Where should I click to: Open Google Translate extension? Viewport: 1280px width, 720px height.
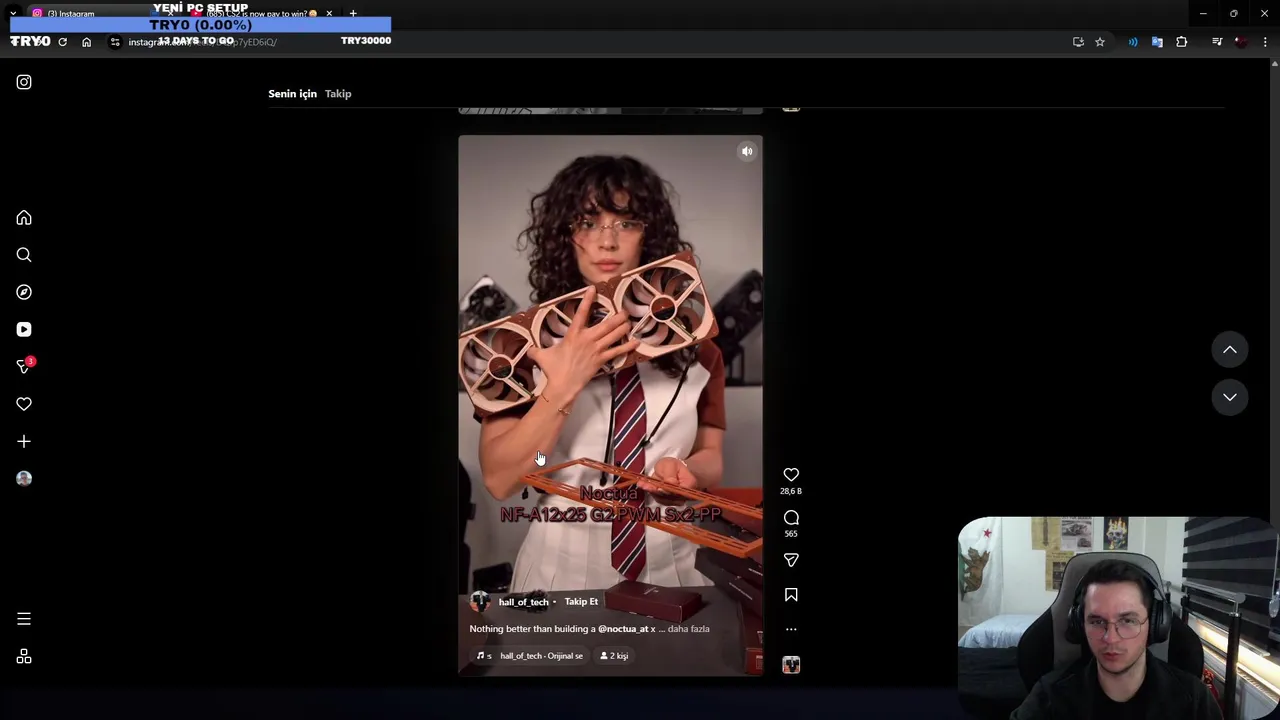coord(1157,42)
